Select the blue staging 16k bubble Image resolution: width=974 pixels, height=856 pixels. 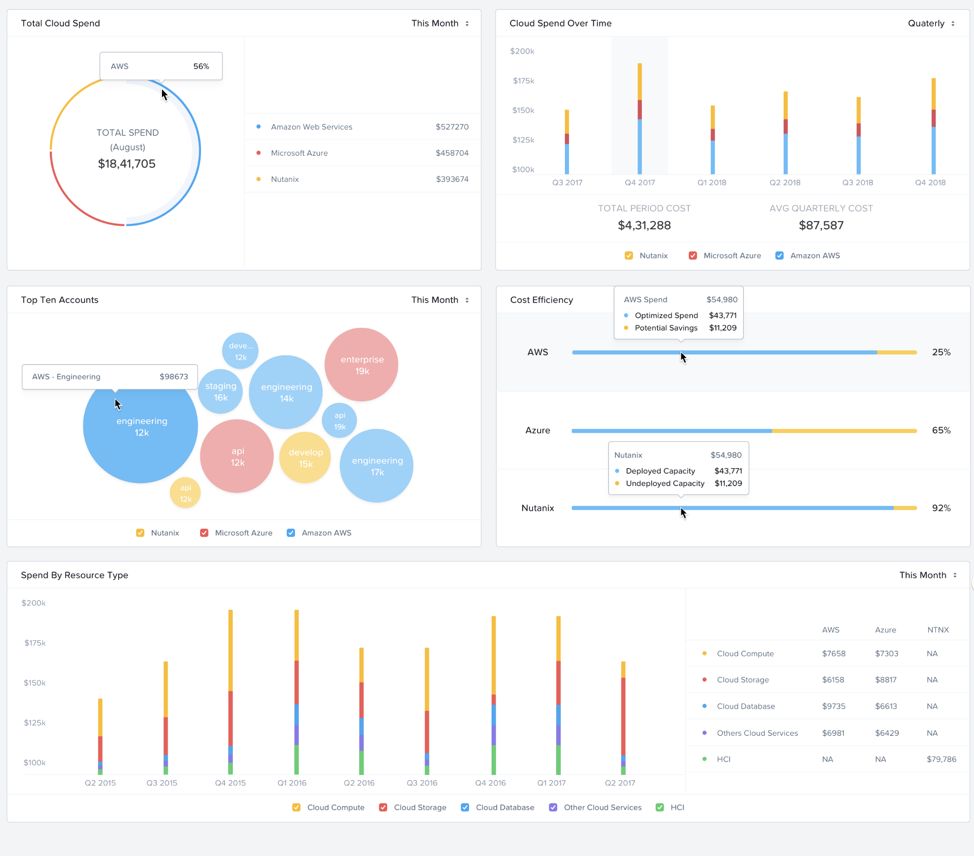(220, 391)
